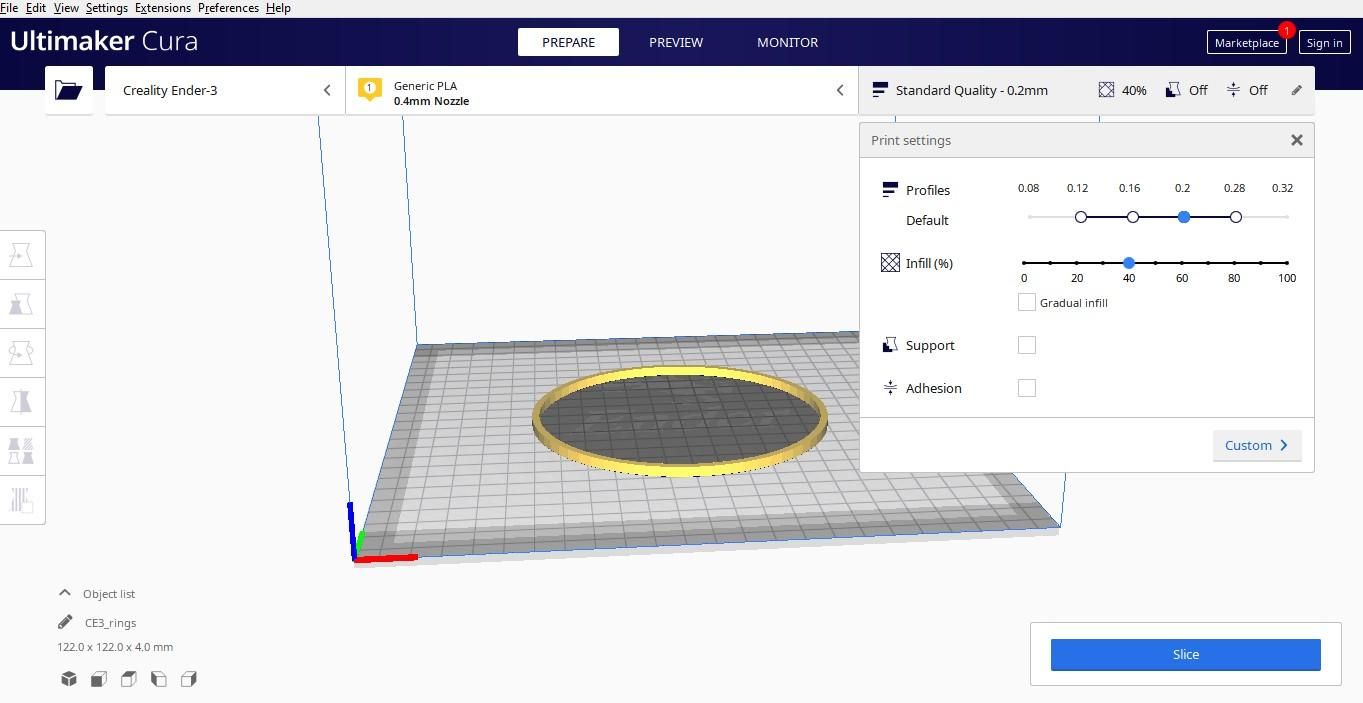Screen dimensions: 1363x703
Task: Select the Support Blocker tool
Action: 21,499
